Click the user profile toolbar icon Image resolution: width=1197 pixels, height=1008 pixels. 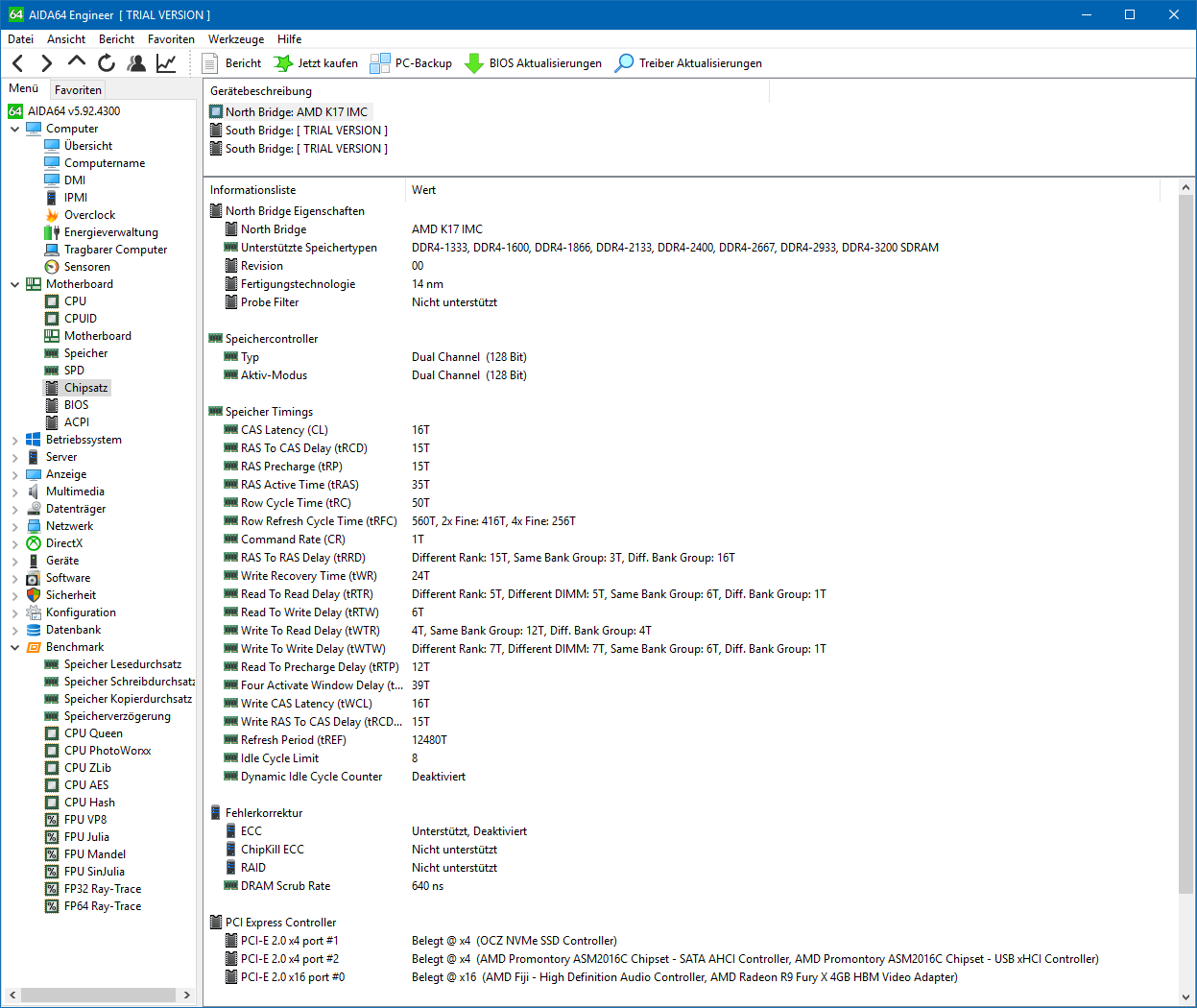tap(136, 63)
